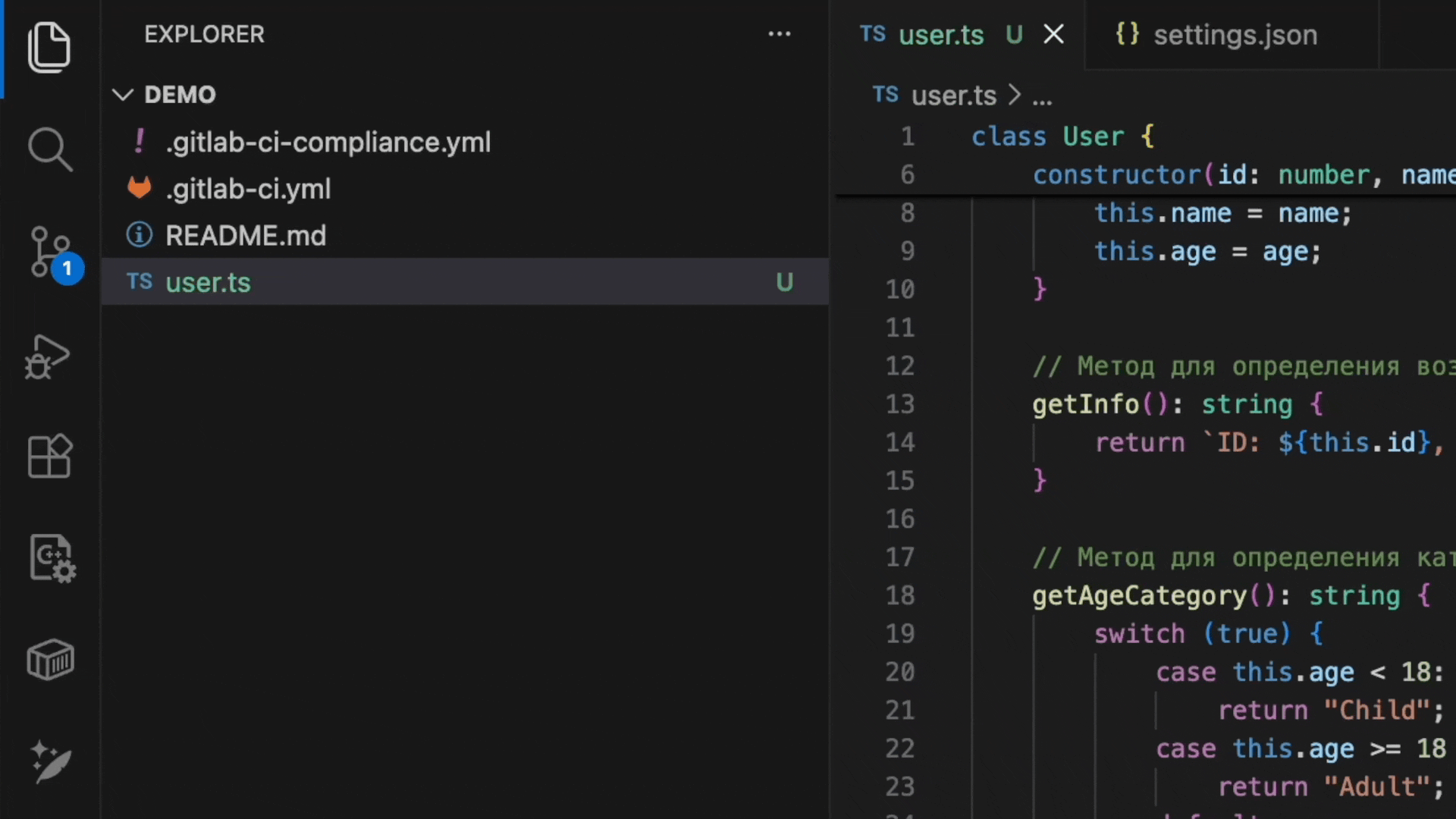This screenshot has height=819, width=1456.
Task: Open the file-with-gear icon in activity bar
Action: coord(52,559)
